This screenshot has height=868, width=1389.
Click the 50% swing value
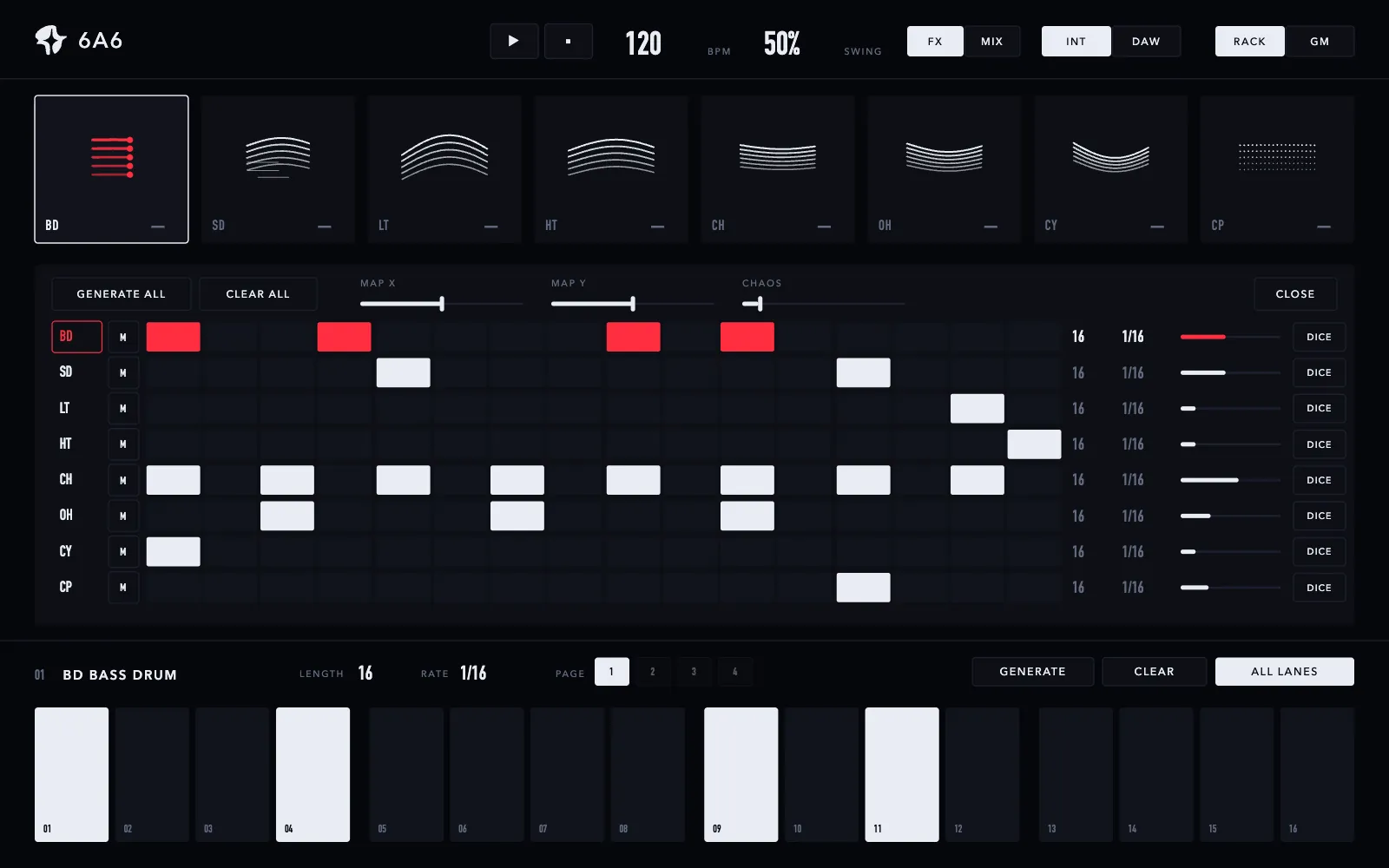(782, 43)
